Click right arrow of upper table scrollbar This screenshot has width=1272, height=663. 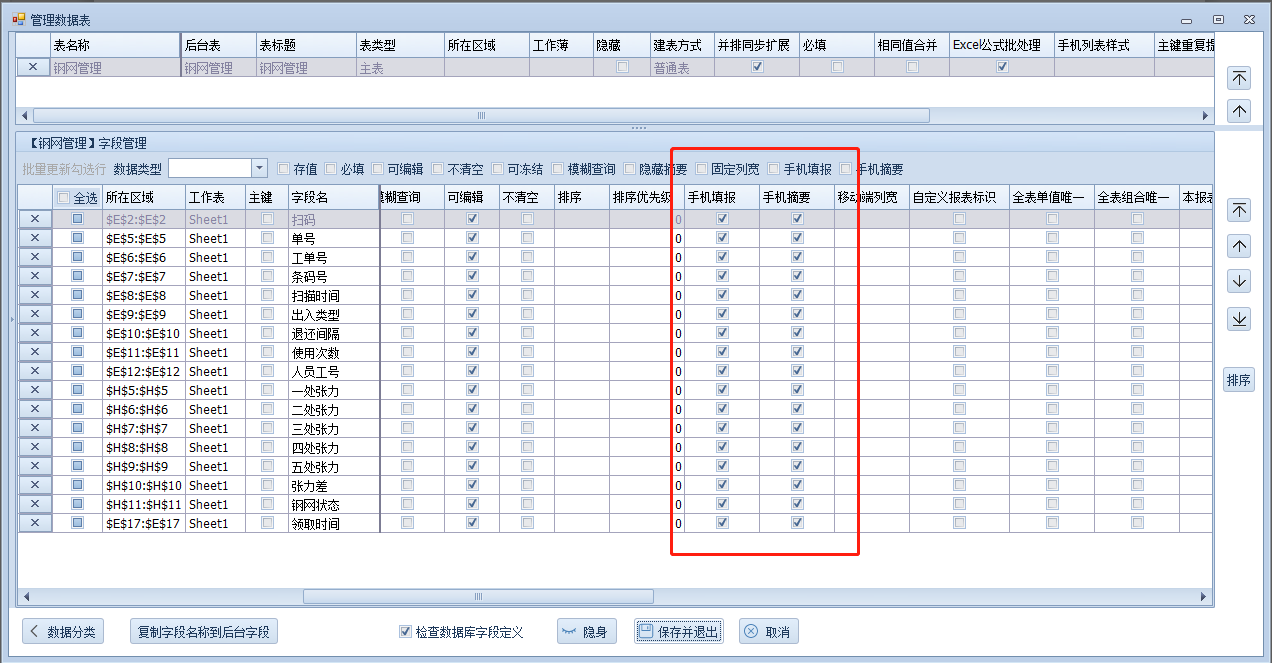tap(1204, 116)
